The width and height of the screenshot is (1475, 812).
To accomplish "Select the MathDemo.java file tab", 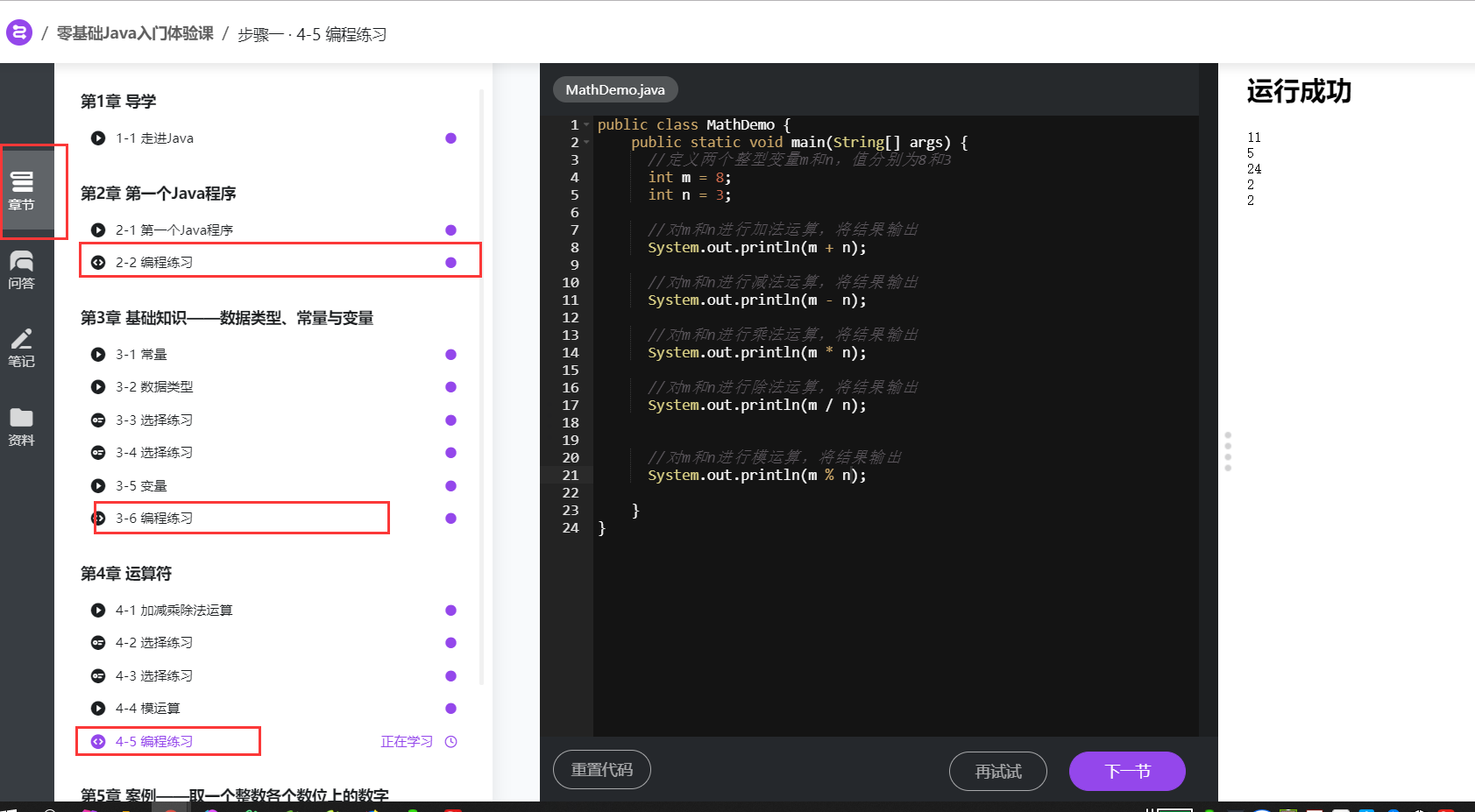I will tap(615, 89).
